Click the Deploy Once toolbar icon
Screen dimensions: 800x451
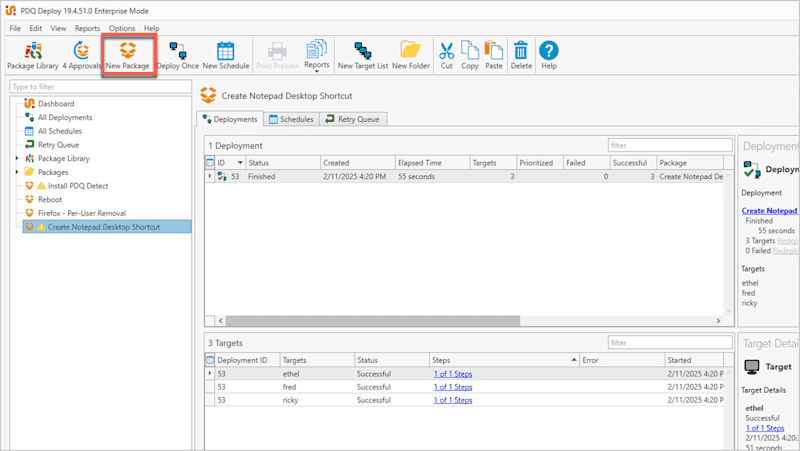point(178,56)
